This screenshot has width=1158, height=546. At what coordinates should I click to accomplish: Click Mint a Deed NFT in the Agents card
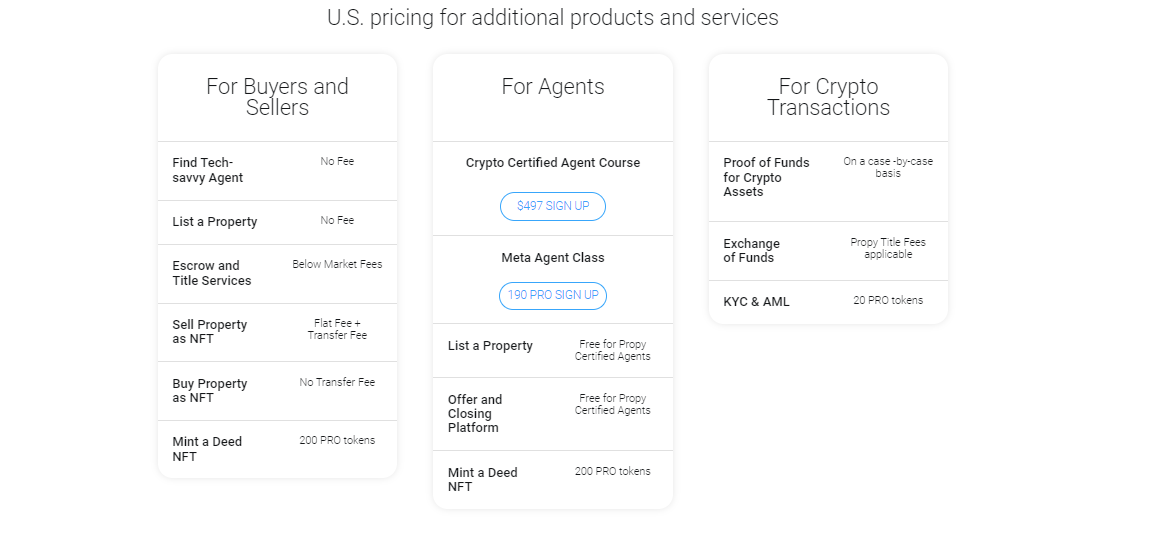point(483,480)
